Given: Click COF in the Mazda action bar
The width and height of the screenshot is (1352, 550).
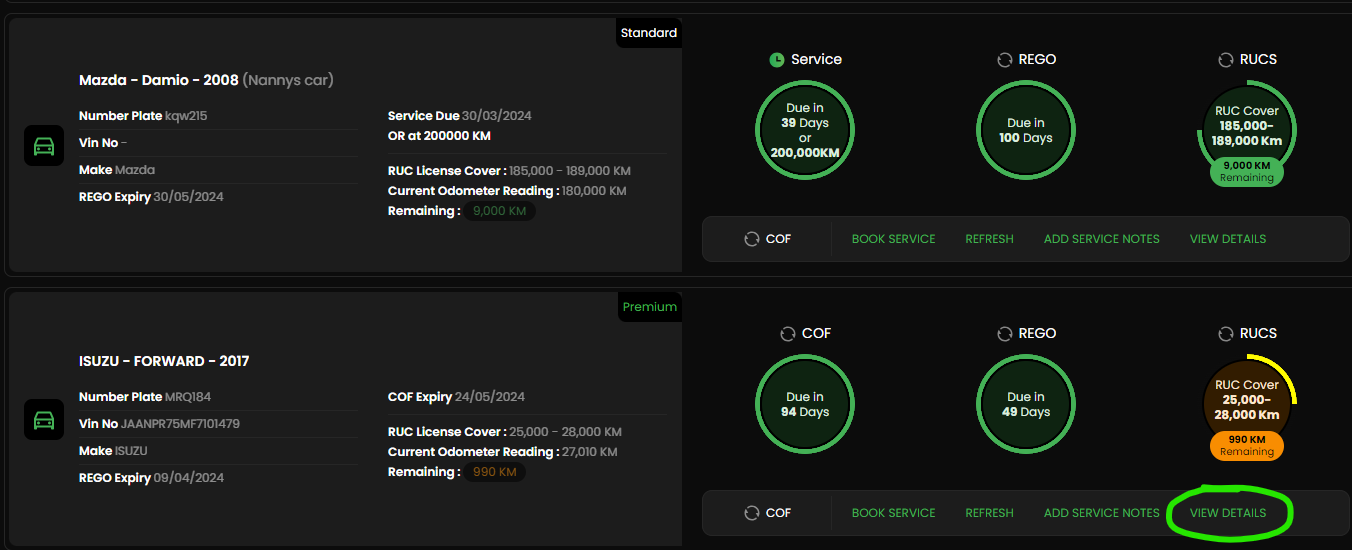Looking at the screenshot, I should [767, 239].
